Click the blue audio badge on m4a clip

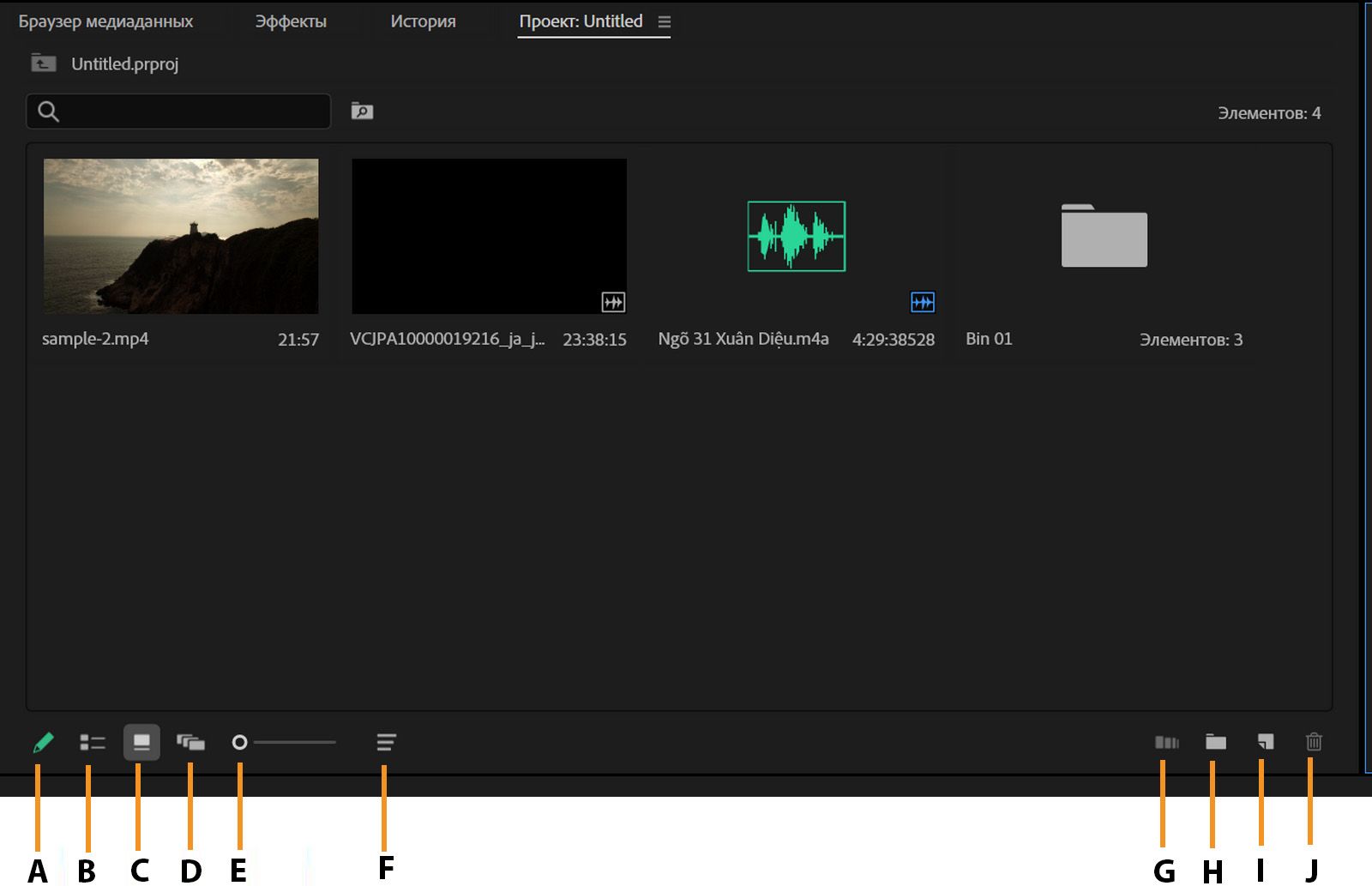pyautogui.click(x=922, y=302)
